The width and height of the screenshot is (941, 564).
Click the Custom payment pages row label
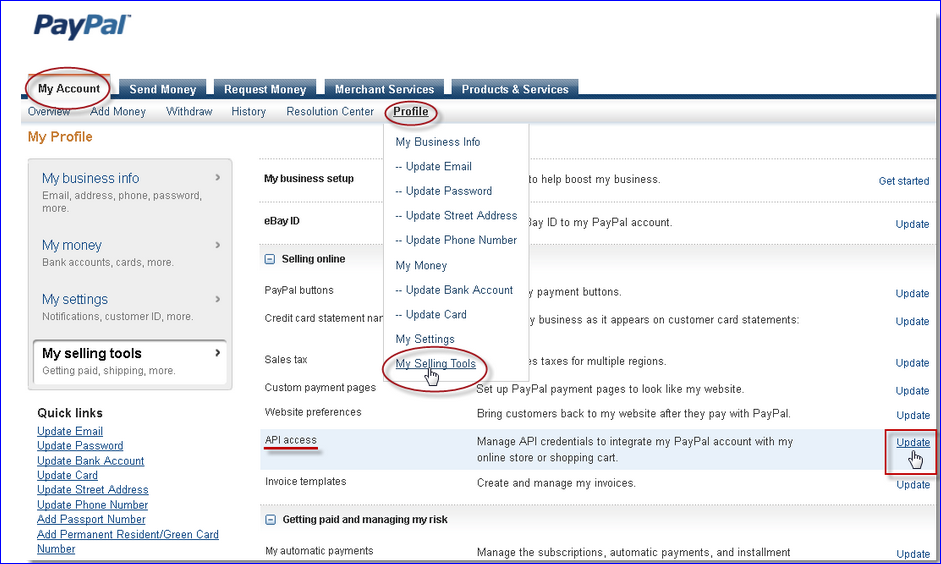[x=320, y=388]
